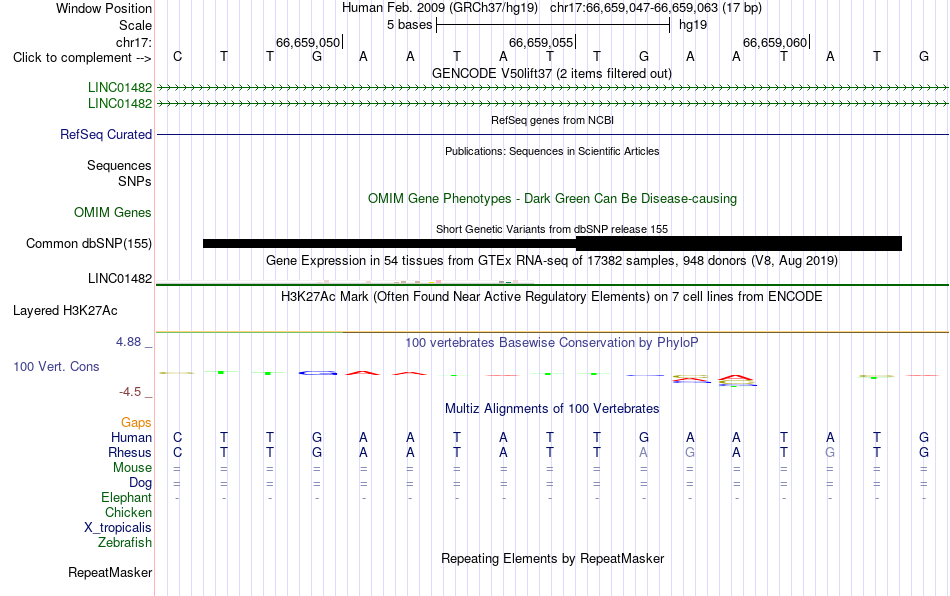Open the H3K27Ac Mark track title

coord(552,297)
